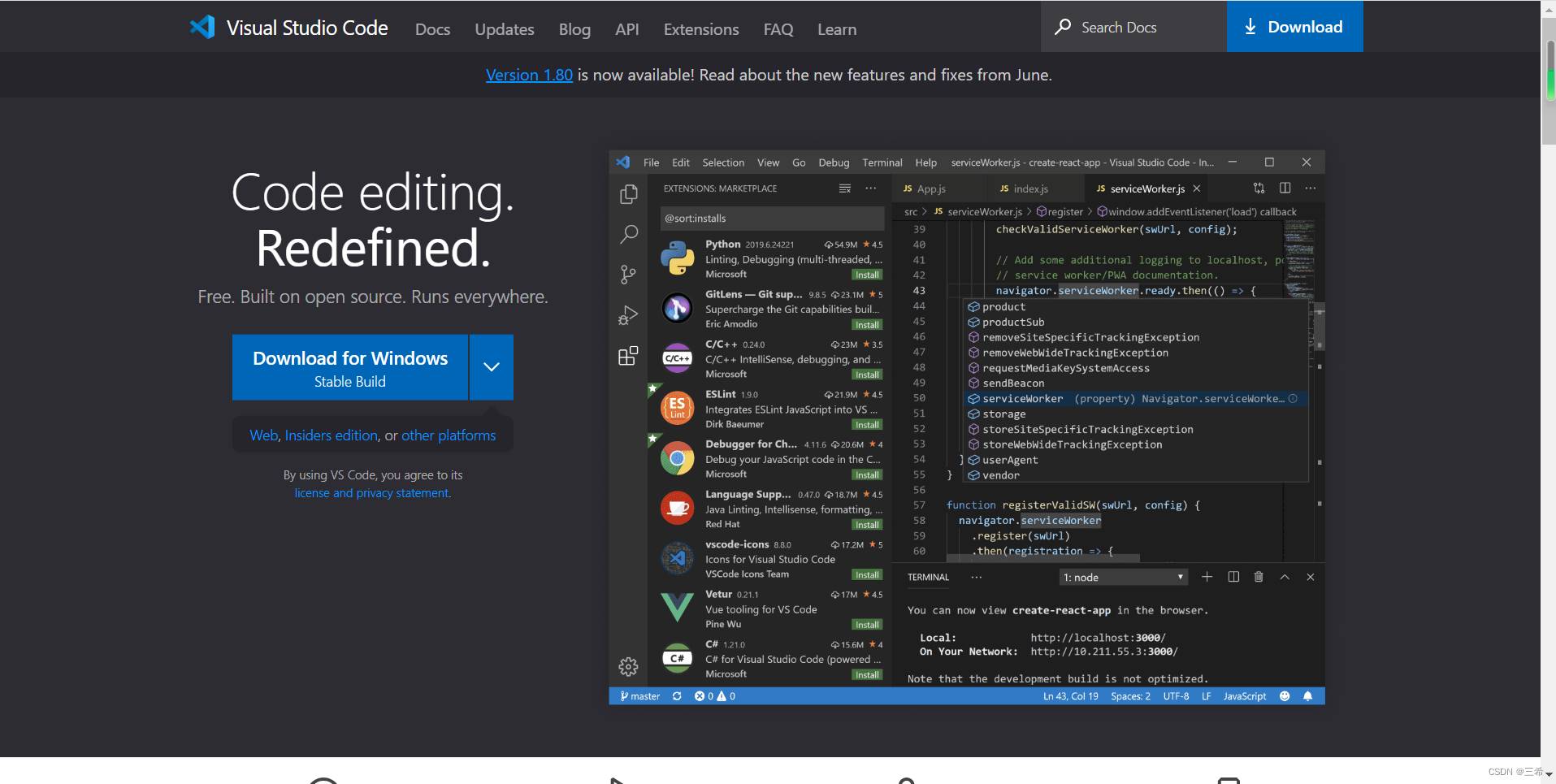Click the Explorer files icon in activity bar
This screenshot has width=1556, height=784.
[x=628, y=194]
